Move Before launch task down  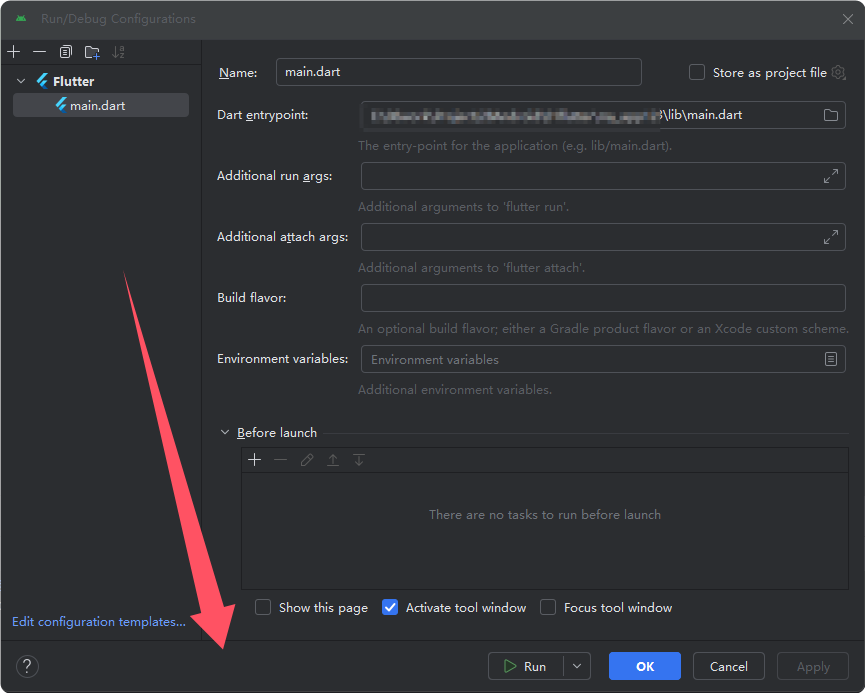coord(359,460)
